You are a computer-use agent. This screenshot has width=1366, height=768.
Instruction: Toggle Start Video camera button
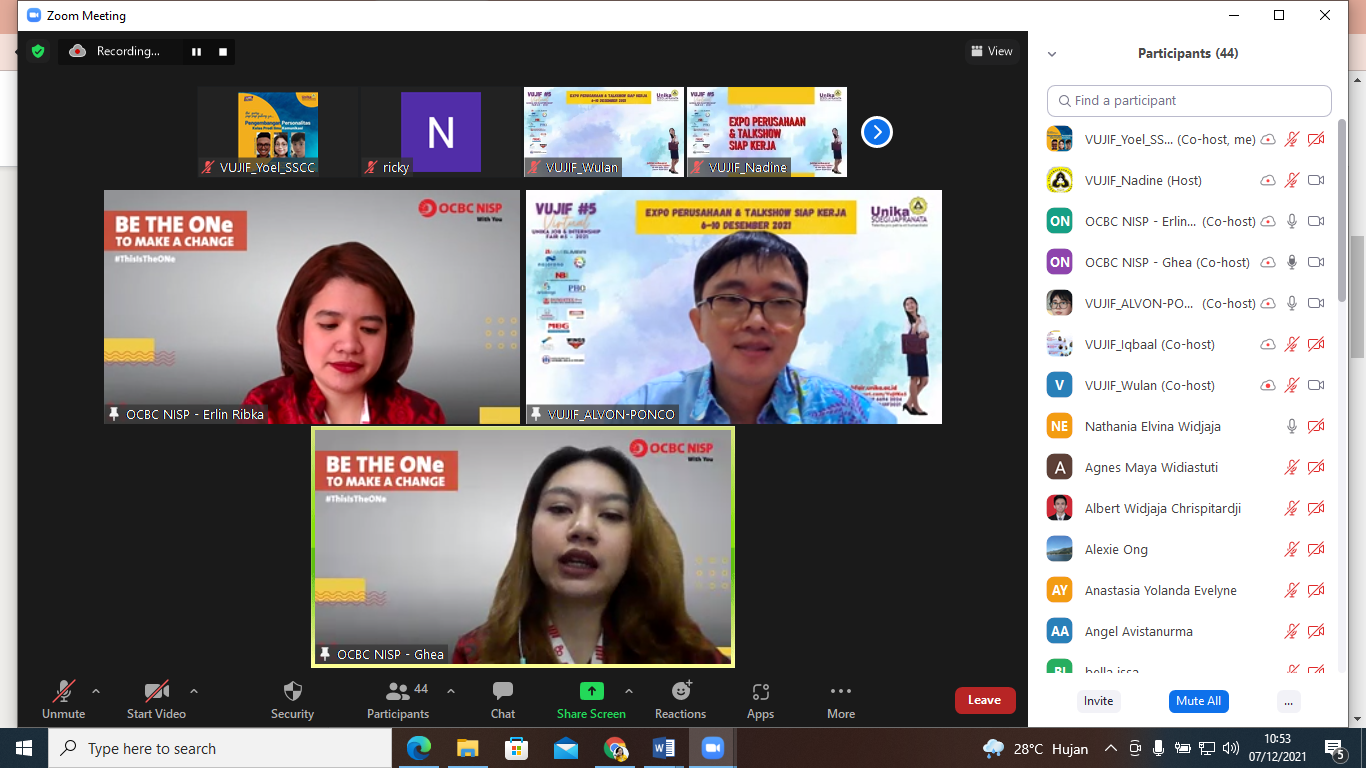tap(156, 699)
